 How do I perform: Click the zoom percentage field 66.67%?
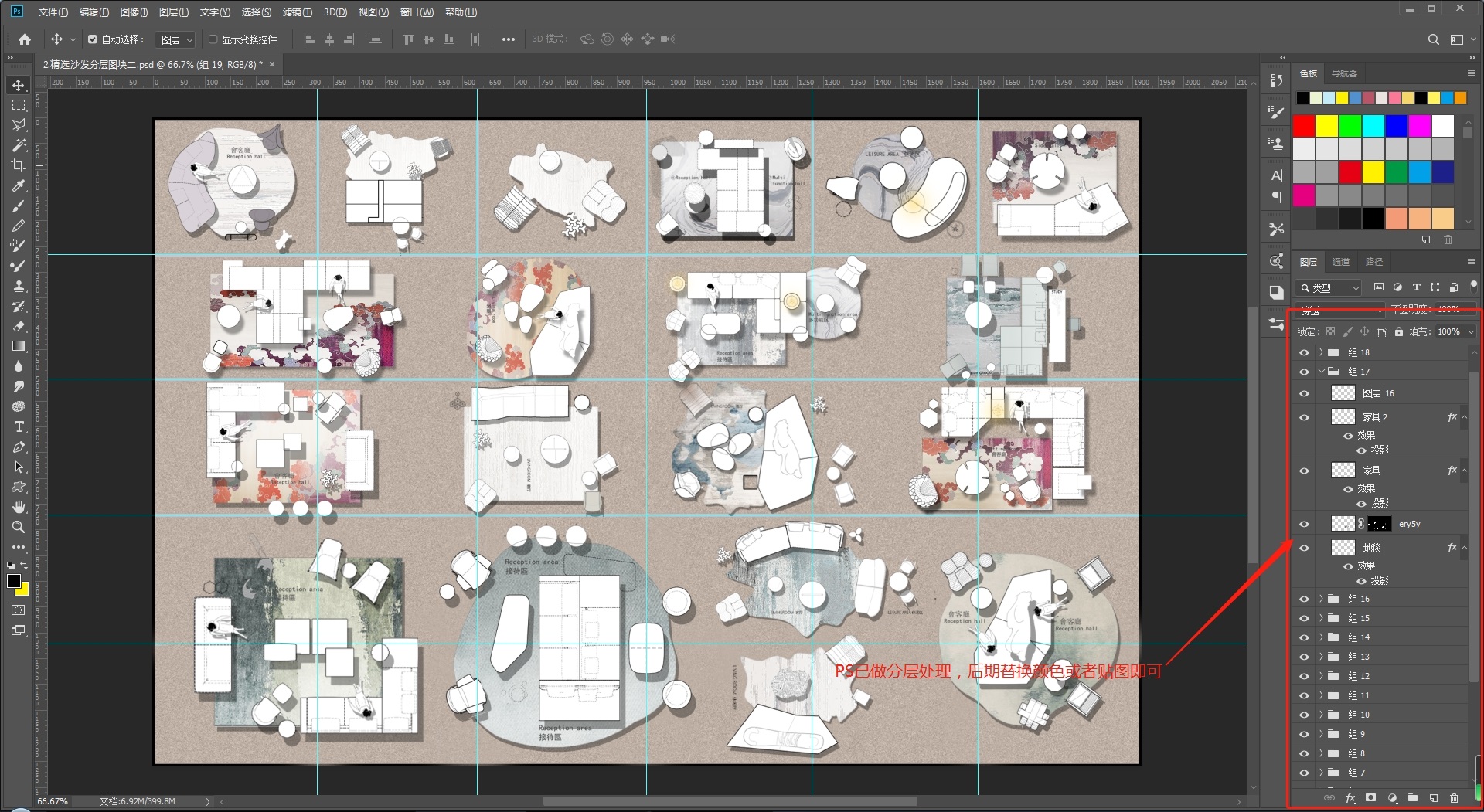pyautogui.click(x=53, y=801)
